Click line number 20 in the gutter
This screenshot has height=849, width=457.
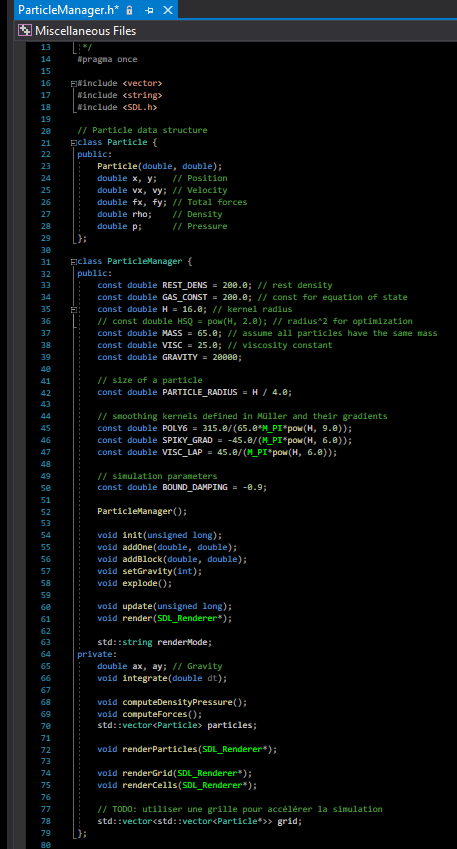click(45, 130)
